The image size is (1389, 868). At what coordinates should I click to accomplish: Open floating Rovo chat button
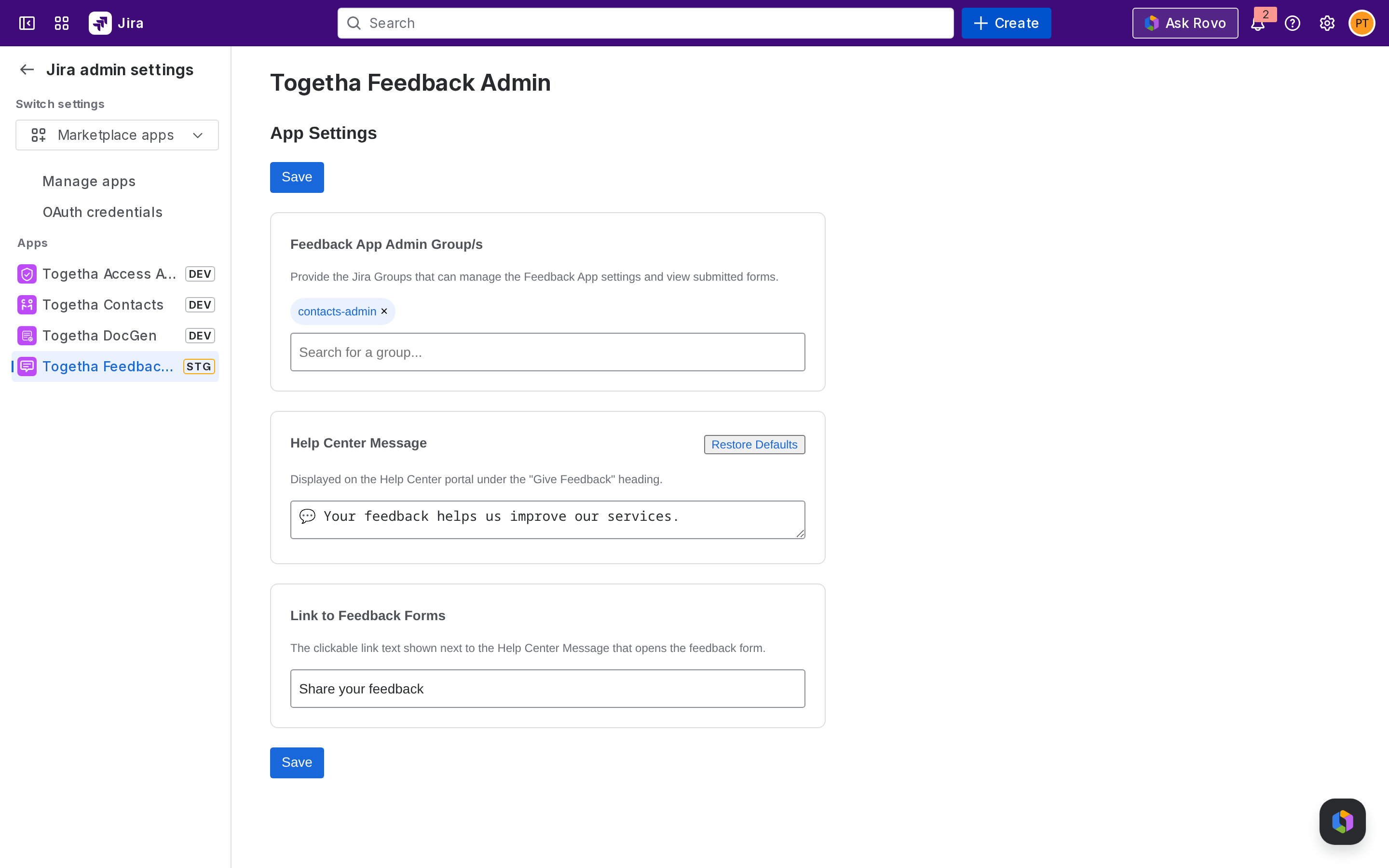coord(1342,821)
